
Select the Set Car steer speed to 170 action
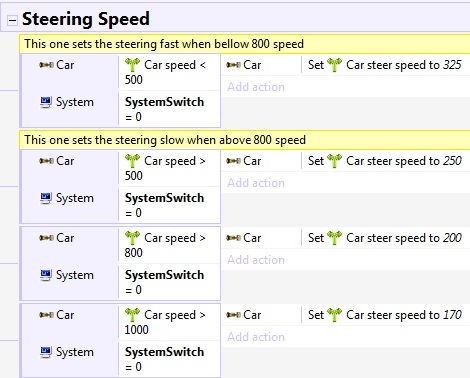point(385,315)
